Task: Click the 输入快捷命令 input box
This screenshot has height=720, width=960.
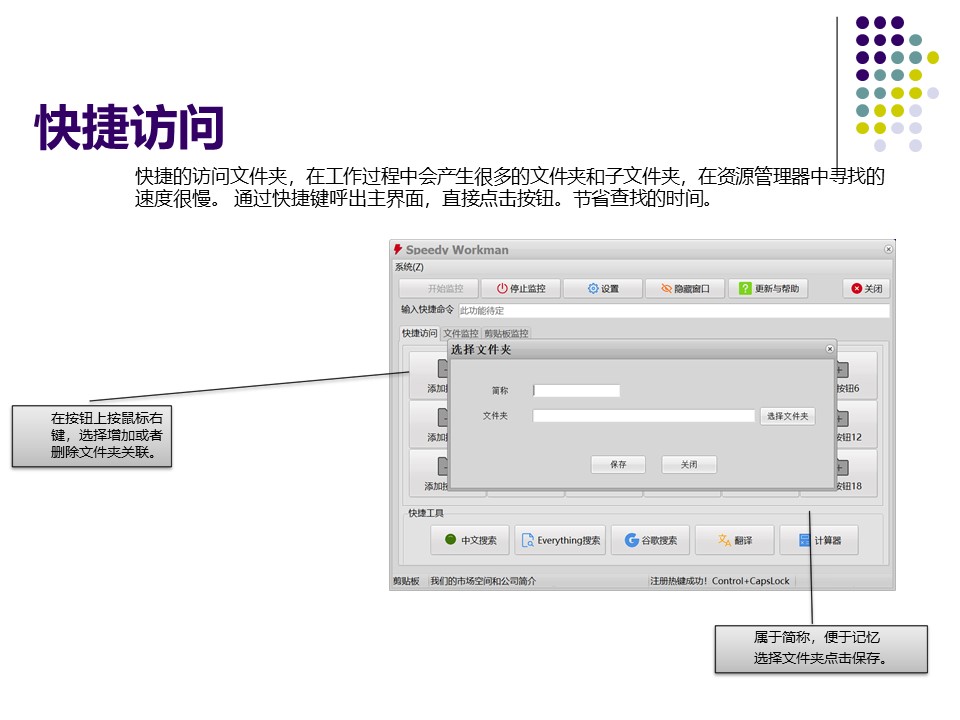Action: (673, 311)
